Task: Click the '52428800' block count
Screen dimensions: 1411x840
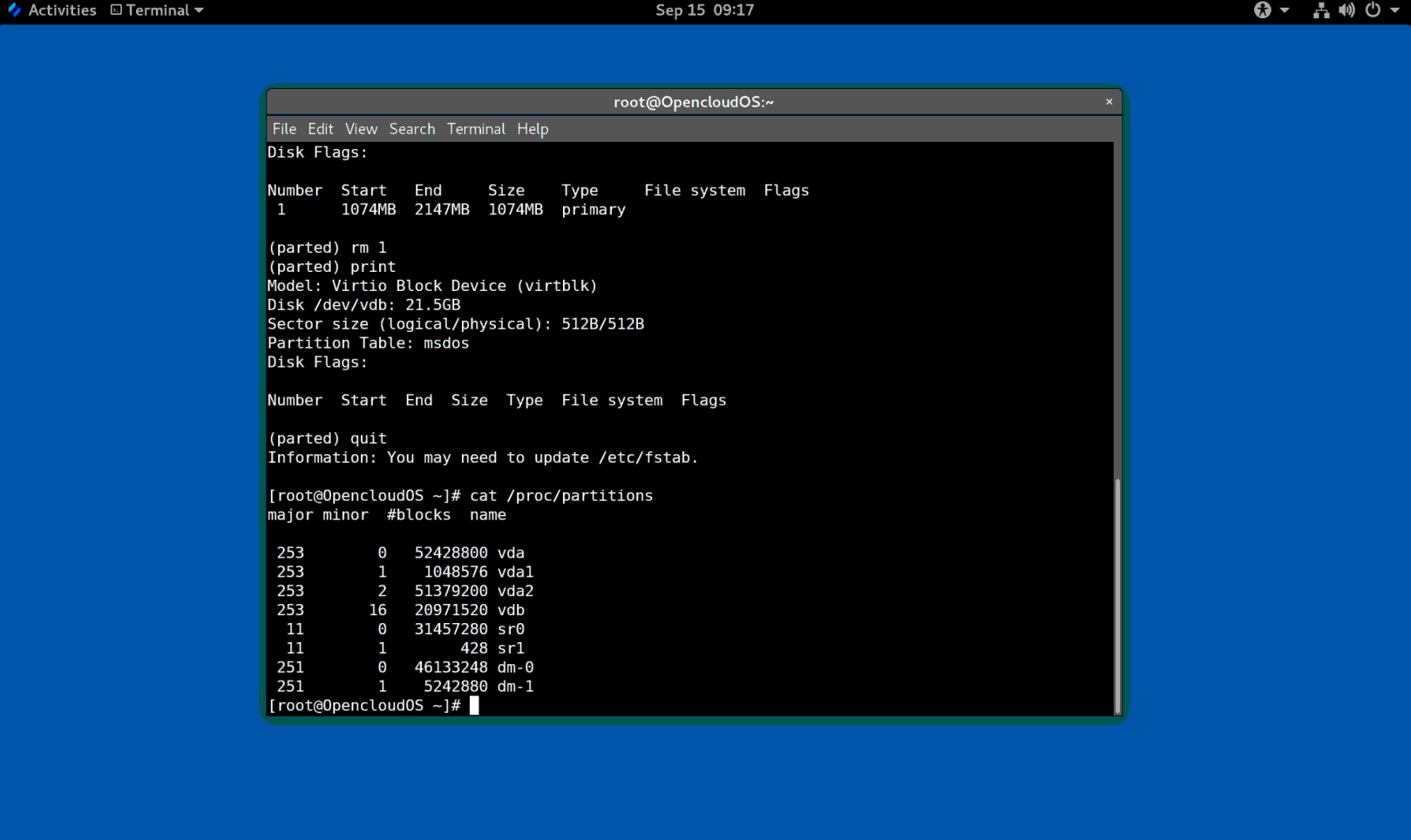Action: (451, 553)
